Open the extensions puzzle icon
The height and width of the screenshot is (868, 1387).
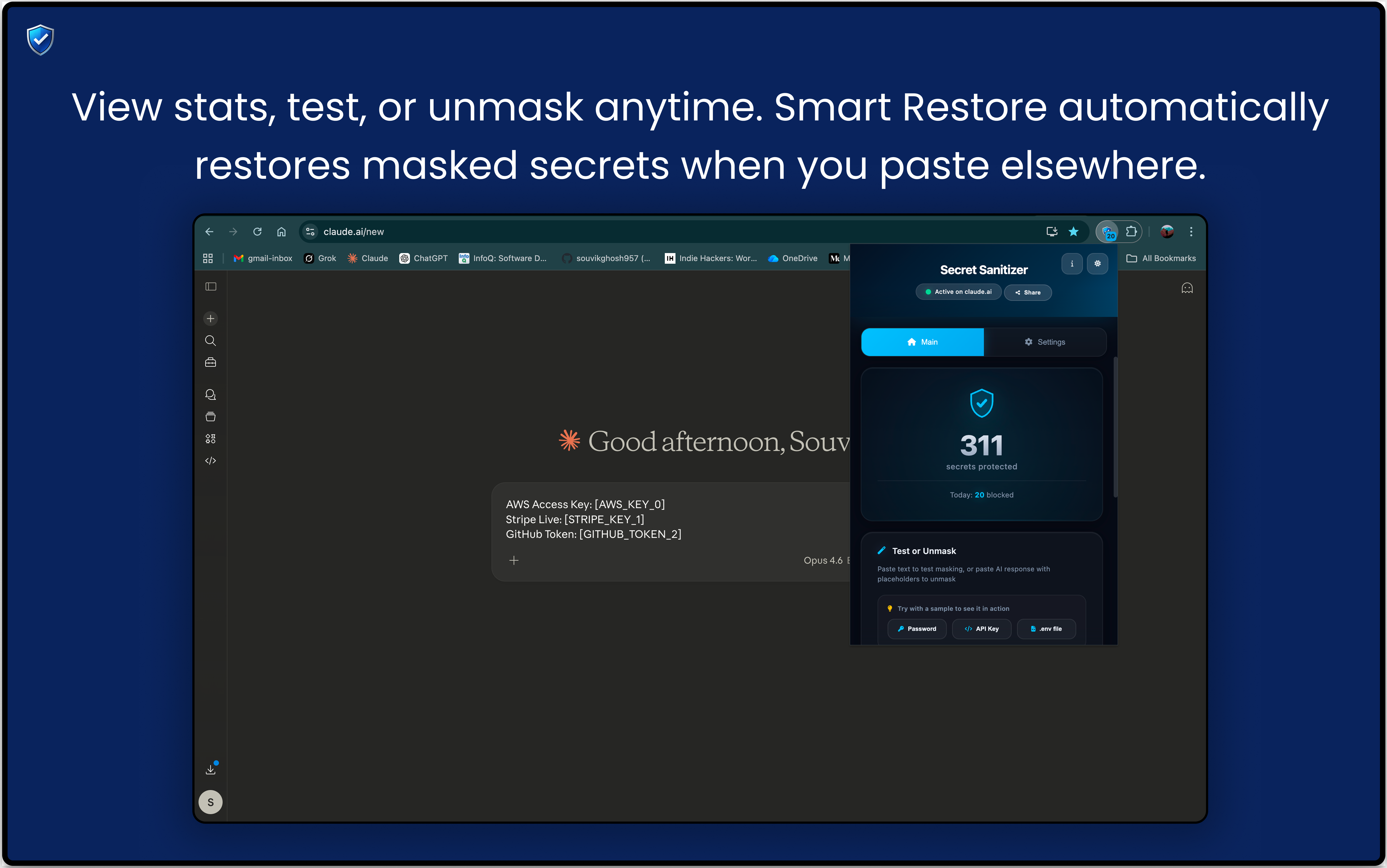pos(1131,231)
